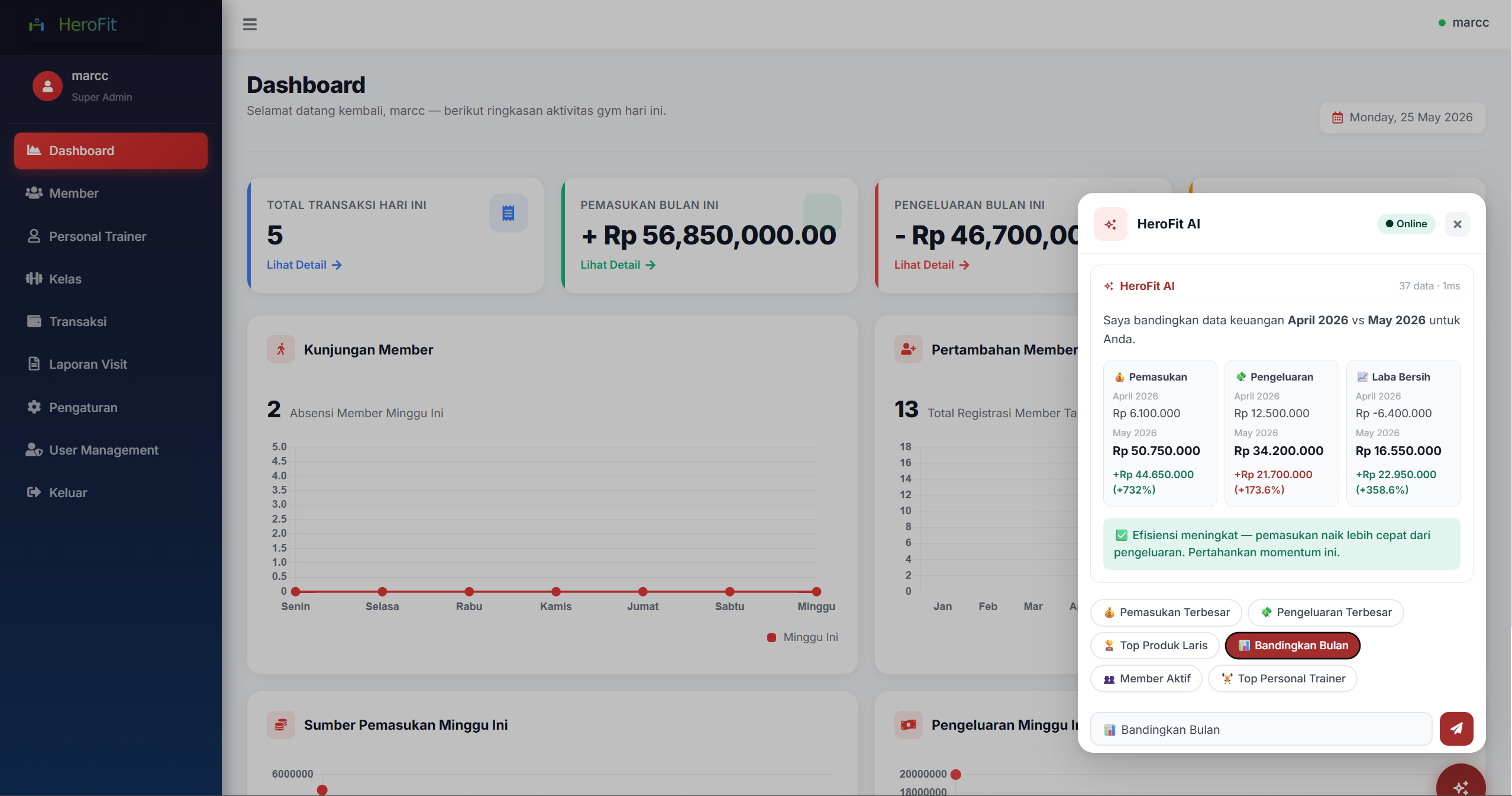Send the chat message with paper plane

click(1456, 729)
